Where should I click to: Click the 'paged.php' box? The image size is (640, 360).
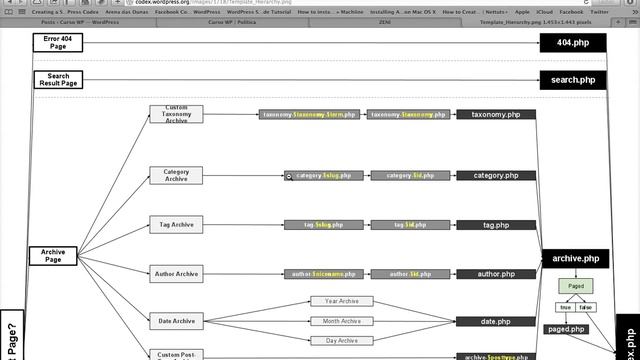click(566, 329)
